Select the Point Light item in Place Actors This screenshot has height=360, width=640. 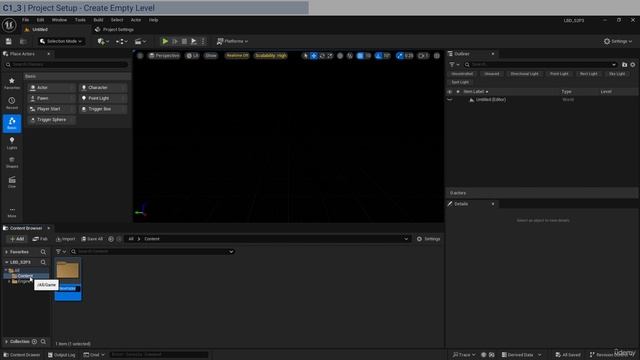[103, 98]
